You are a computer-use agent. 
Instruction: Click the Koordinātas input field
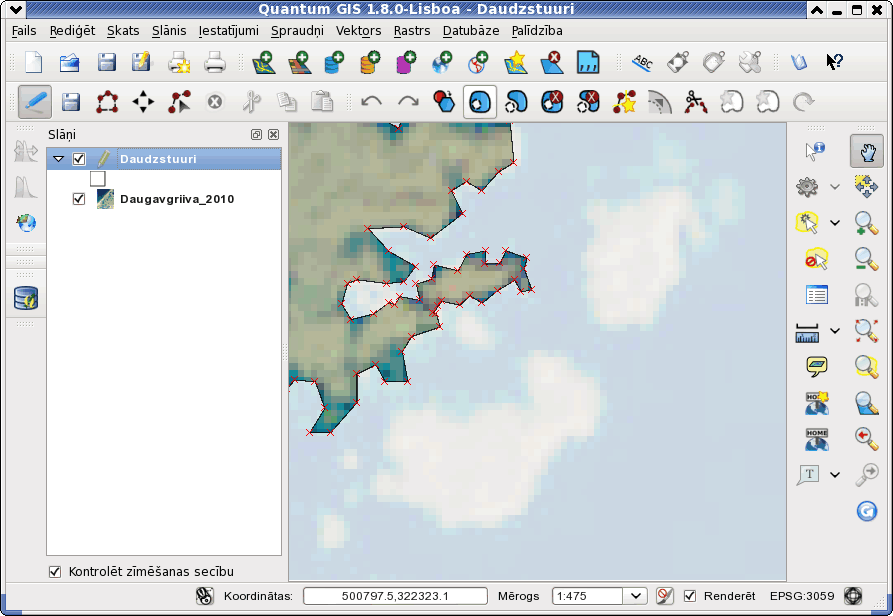pos(395,596)
